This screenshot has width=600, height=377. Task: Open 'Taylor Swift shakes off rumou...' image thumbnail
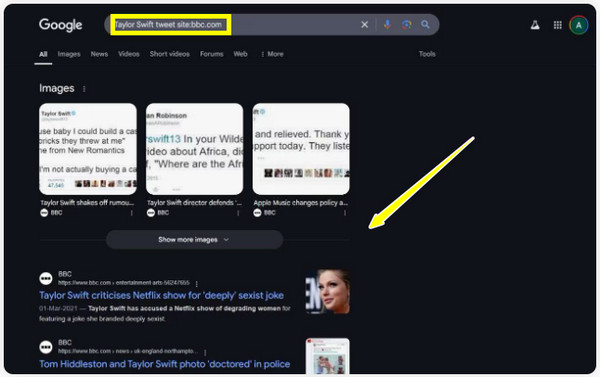(x=88, y=149)
